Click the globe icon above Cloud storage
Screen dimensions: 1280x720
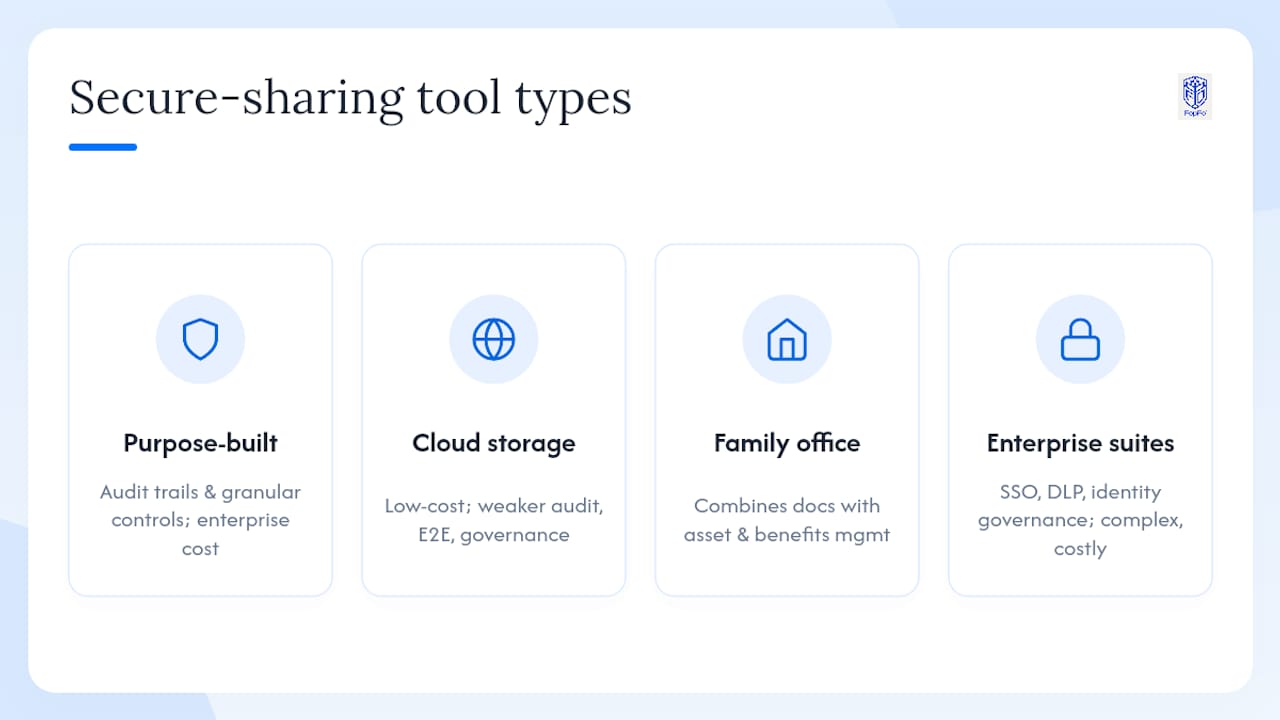[x=494, y=340]
